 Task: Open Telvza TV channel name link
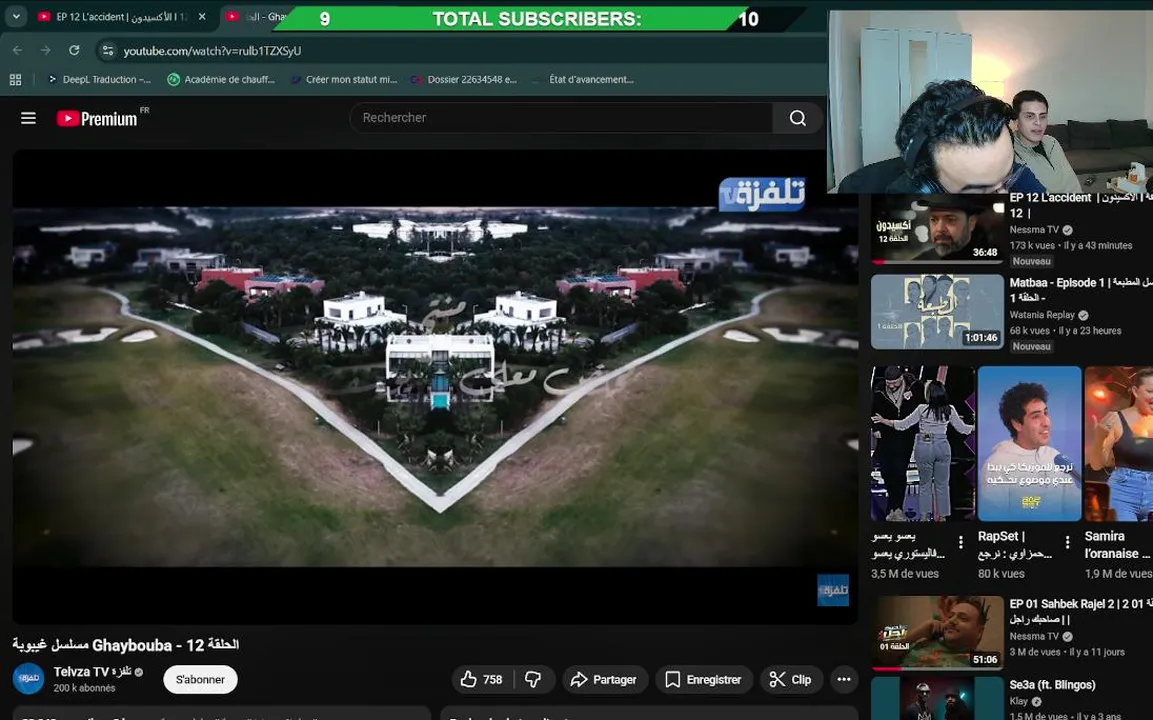pyautogui.click(x=92, y=671)
